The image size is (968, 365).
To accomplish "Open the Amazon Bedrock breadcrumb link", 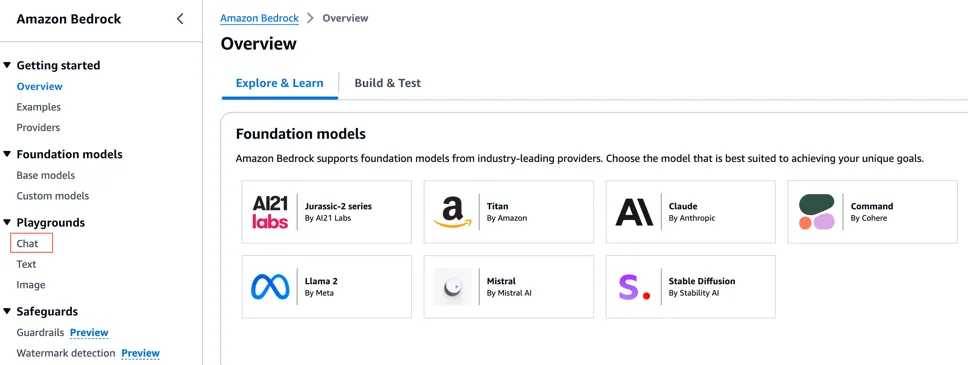I will click(x=259, y=18).
